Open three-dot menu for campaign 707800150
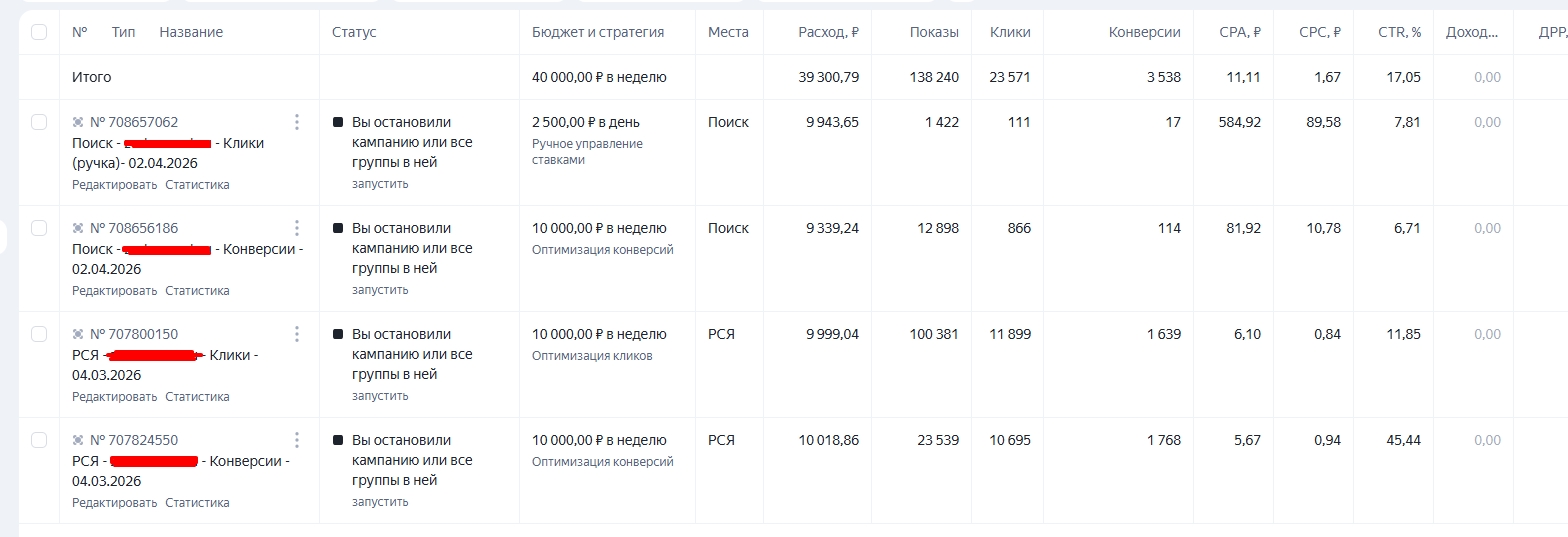Screen dimensions: 1568x537 pyautogui.click(x=297, y=334)
